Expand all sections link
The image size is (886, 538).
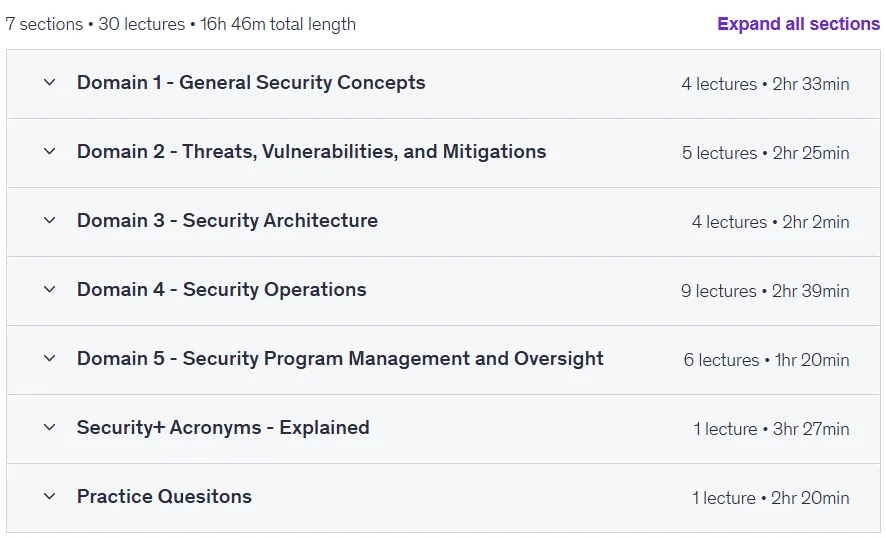pyautogui.click(x=798, y=24)
